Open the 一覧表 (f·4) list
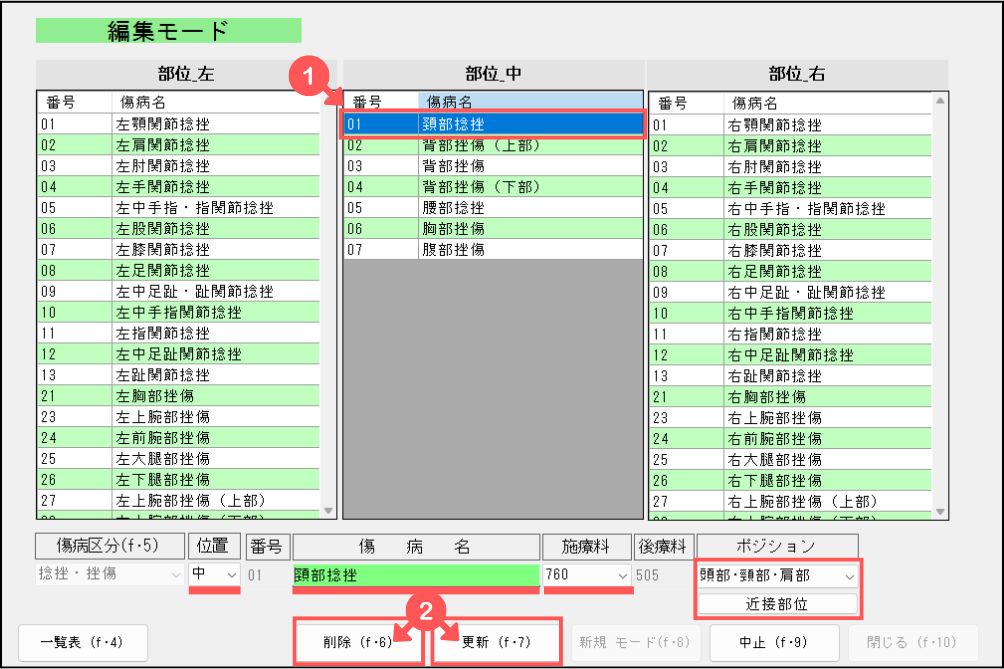Image resolution: width=1004 pixels, height=669 pixels. pyautogui.click(x=82, y=641)
